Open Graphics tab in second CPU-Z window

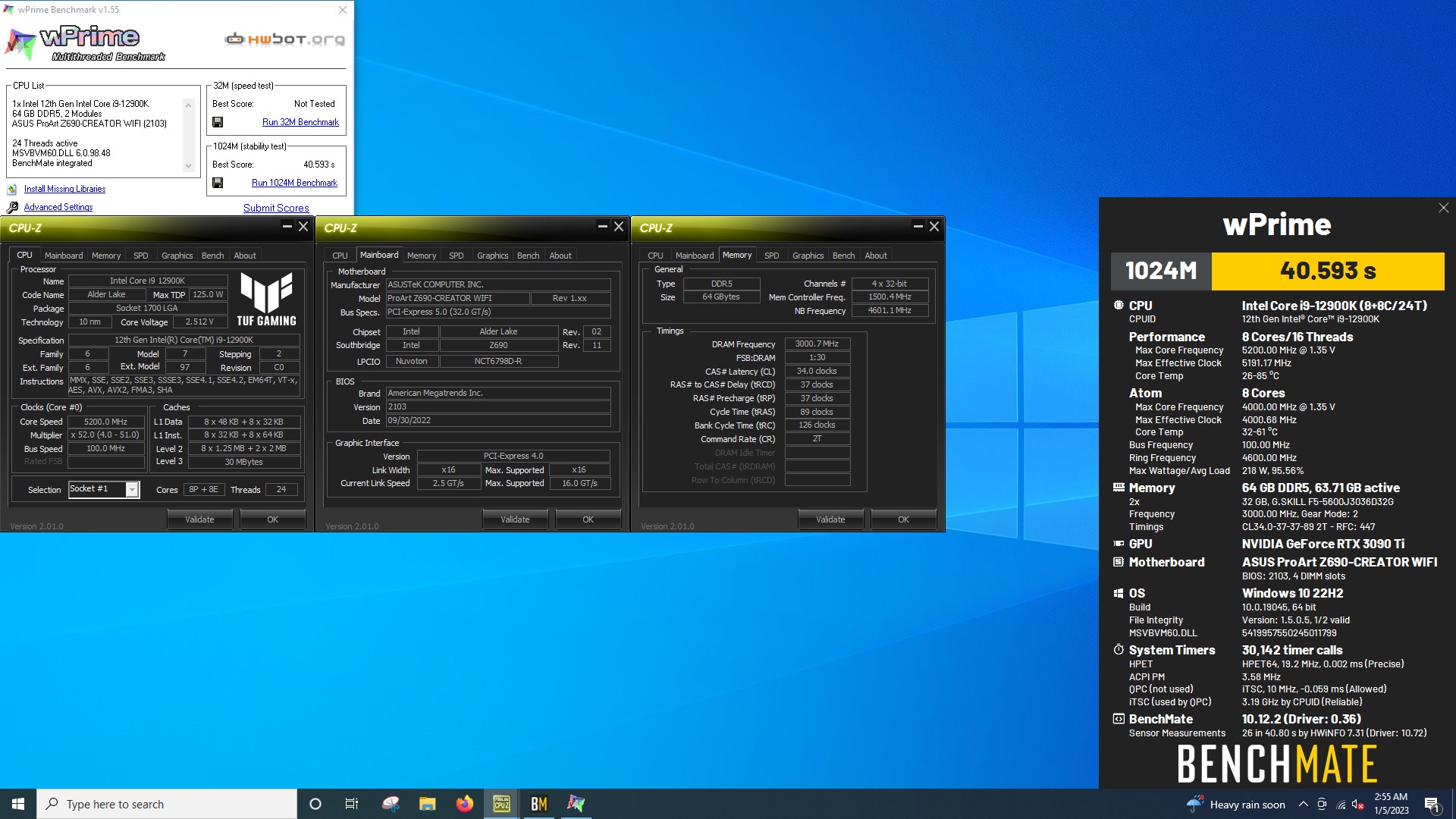tap(492, 256)
